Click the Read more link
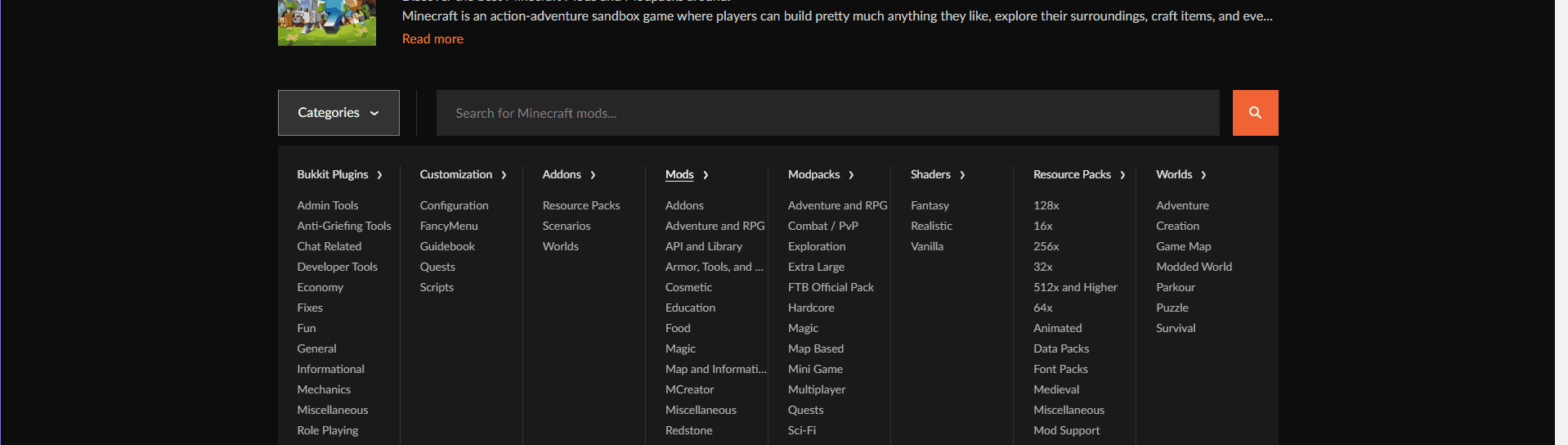Viewport: 1568px width, 445px height. click(432, 38)
